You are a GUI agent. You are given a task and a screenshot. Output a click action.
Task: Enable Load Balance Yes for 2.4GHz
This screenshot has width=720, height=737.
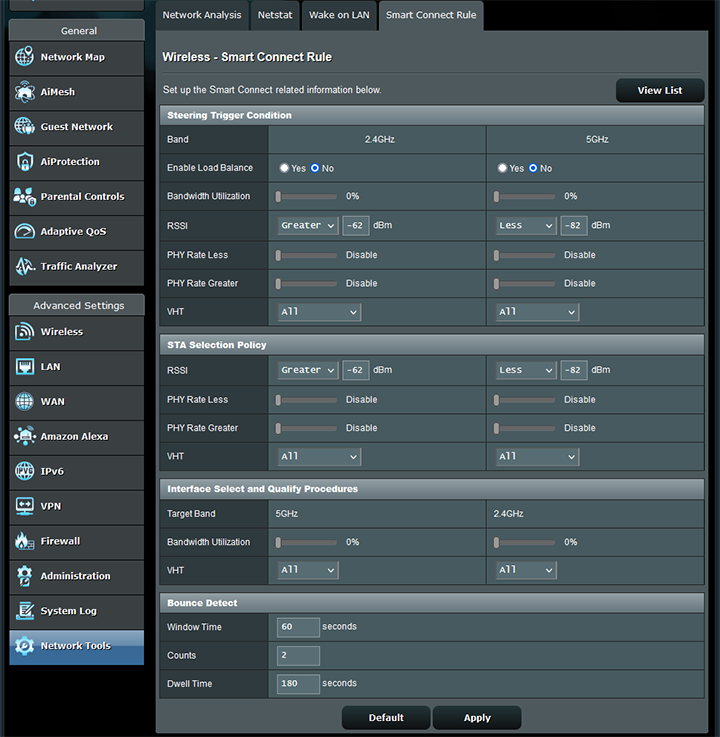[x=285, y=168]
